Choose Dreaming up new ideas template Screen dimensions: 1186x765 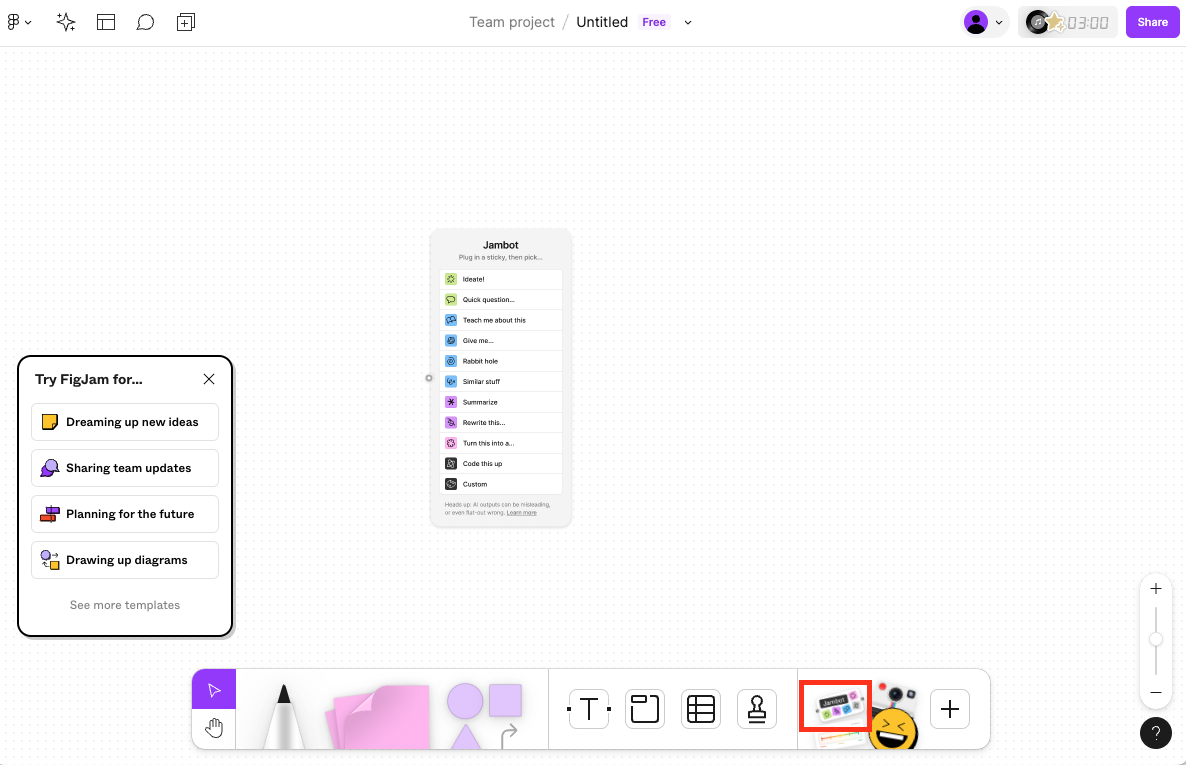click(x=125, y=421)
